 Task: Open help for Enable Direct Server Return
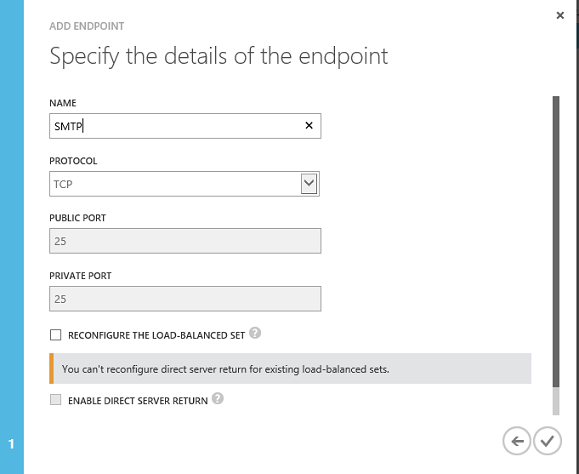click(x=218, y=399)
